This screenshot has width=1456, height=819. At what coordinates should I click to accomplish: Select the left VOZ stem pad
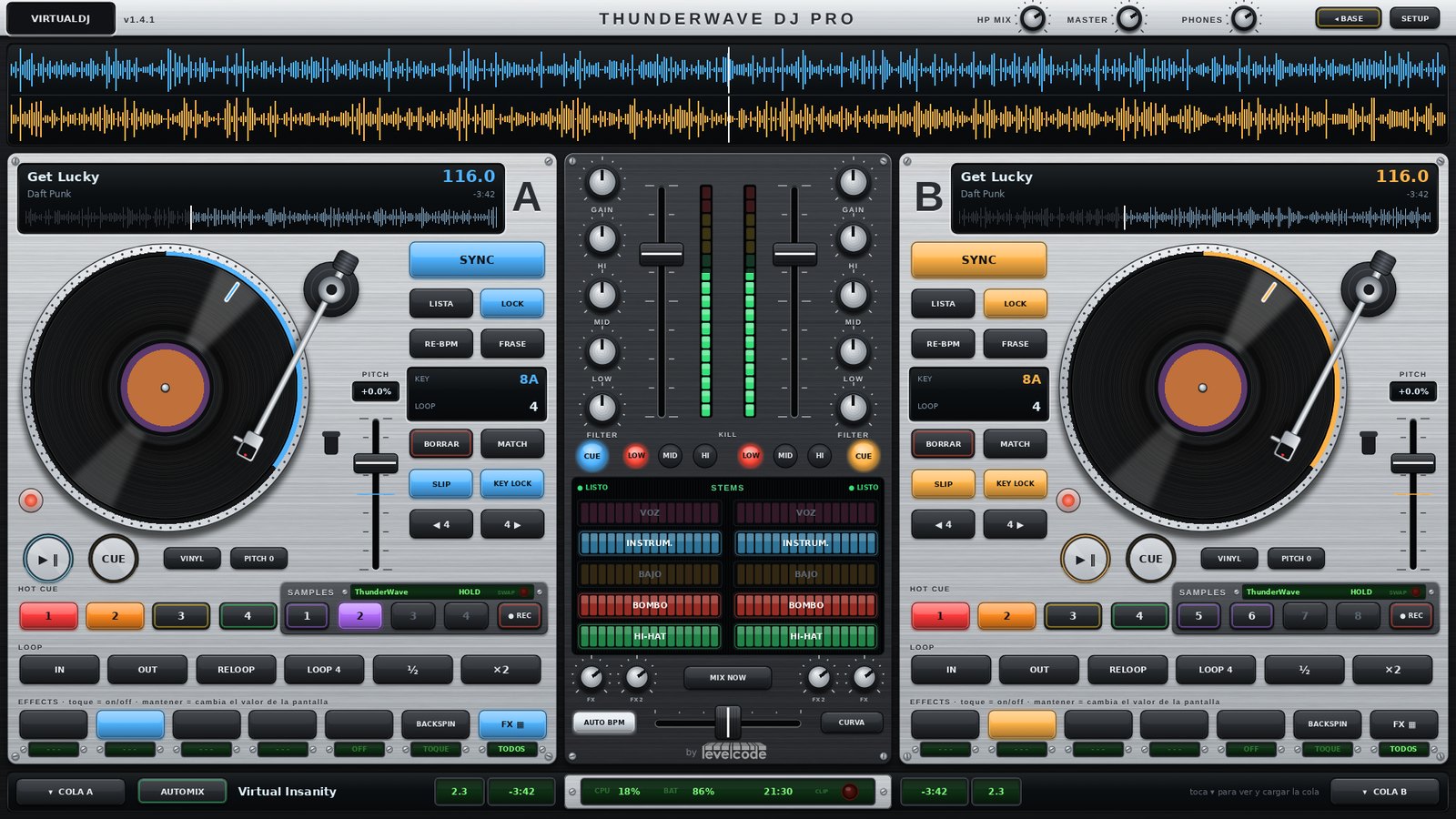tap(650, 512)
